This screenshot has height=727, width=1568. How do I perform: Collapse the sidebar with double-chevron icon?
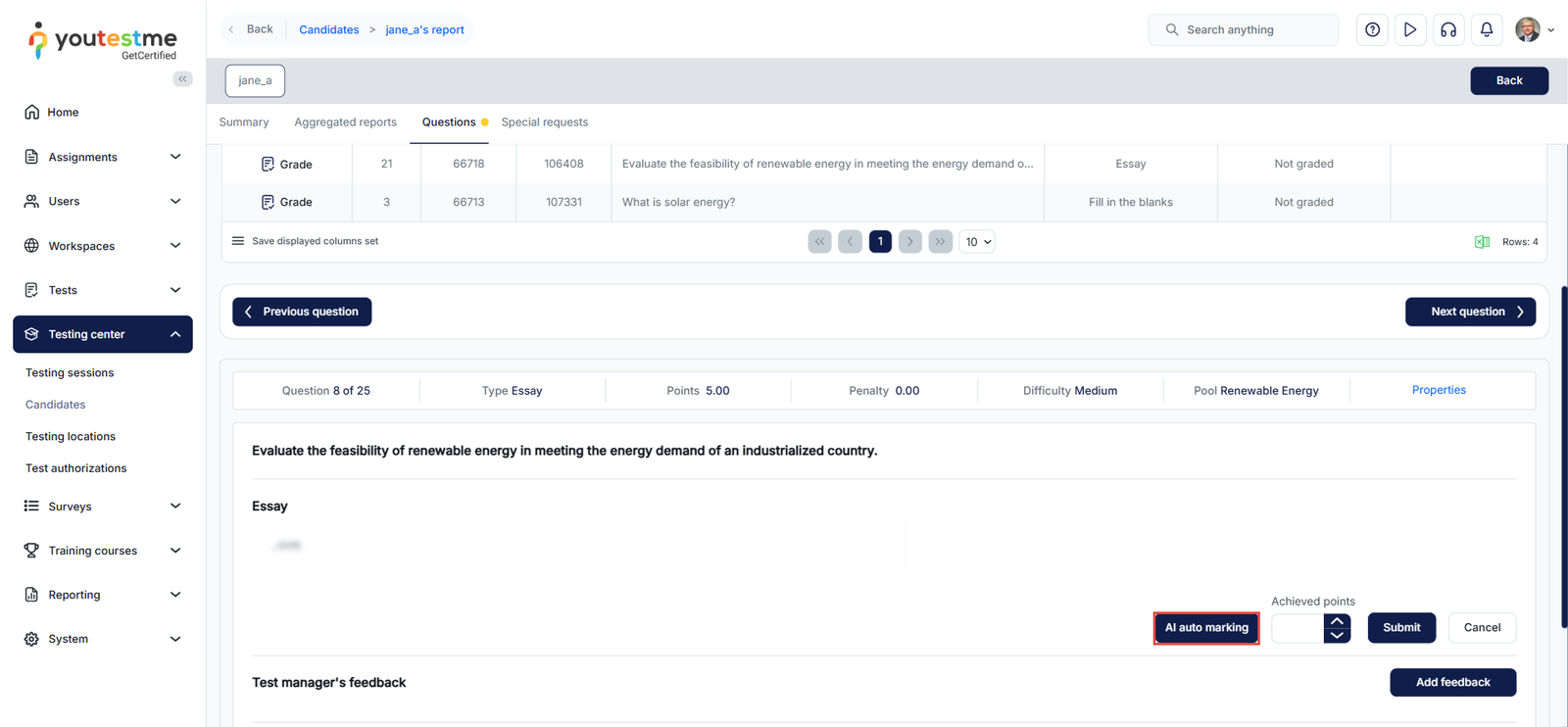(x=182, y=79)
